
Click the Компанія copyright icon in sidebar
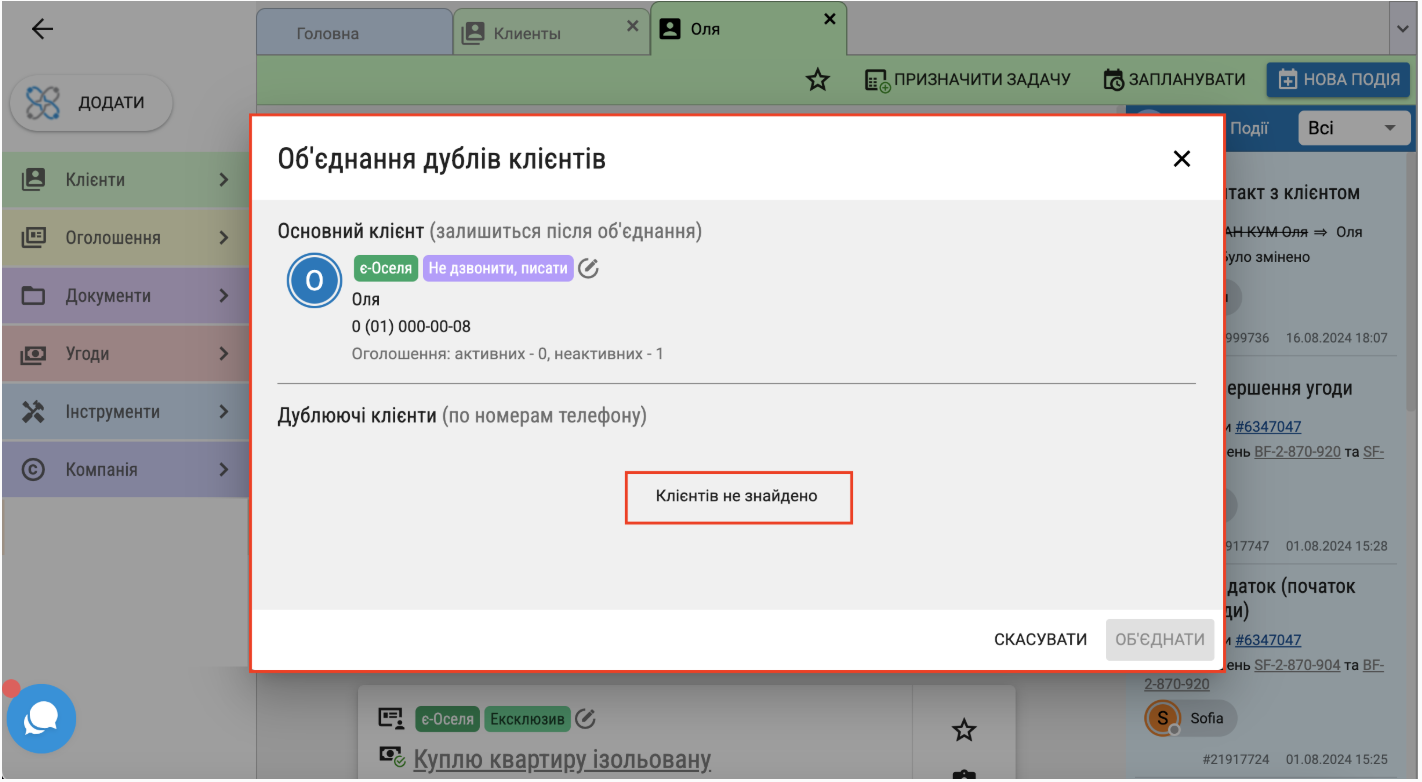click(x=34, y=470)
